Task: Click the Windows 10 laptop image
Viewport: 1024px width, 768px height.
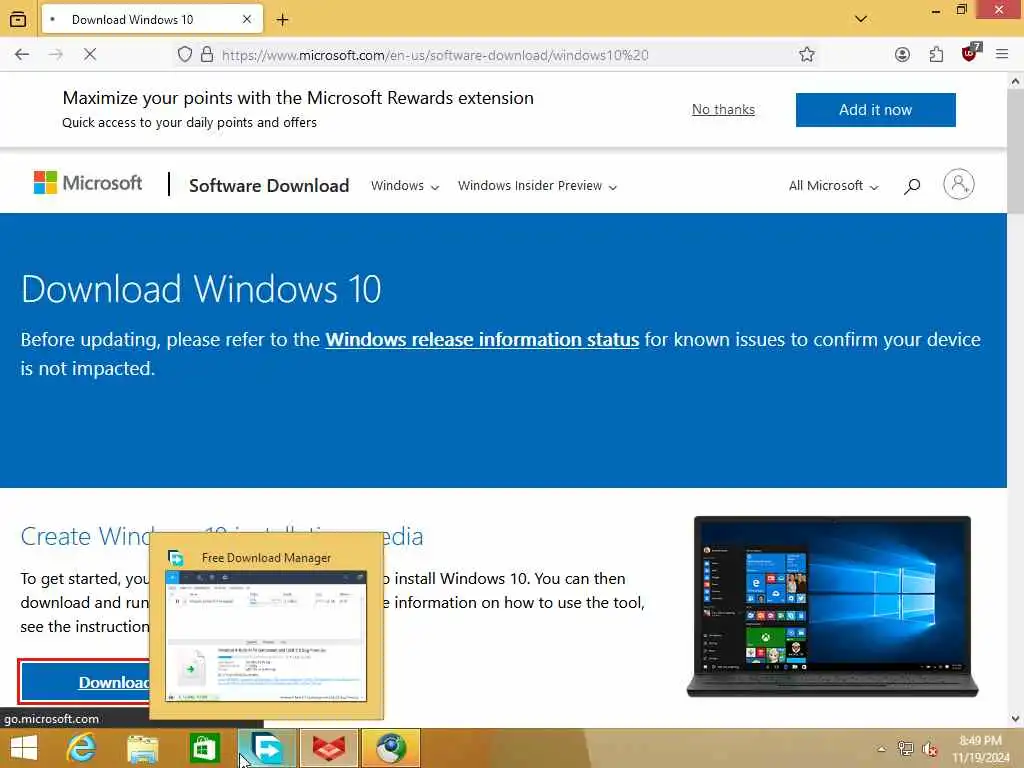Action: tap(832, 607)
